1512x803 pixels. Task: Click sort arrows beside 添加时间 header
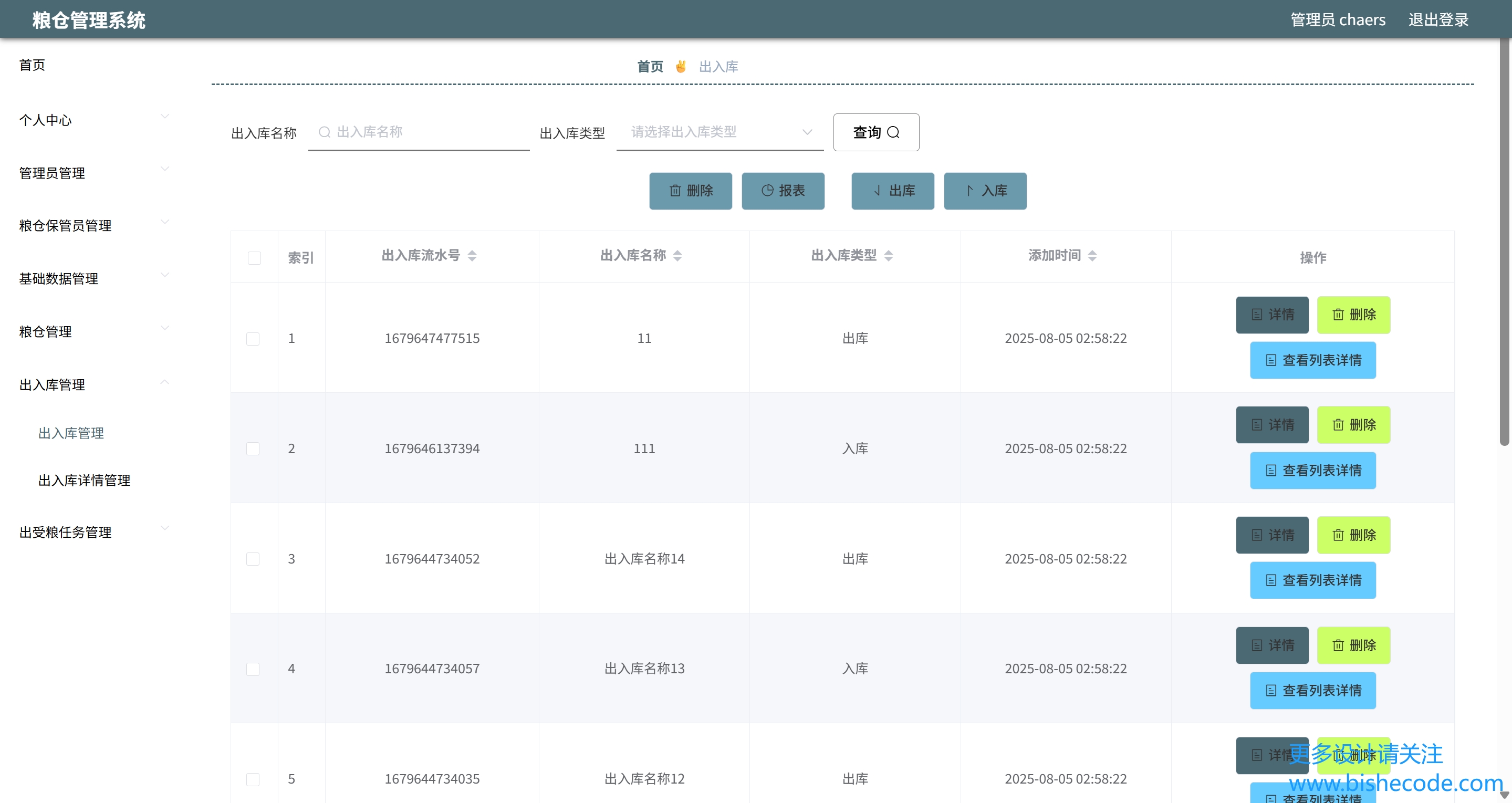click(1092, 256)
